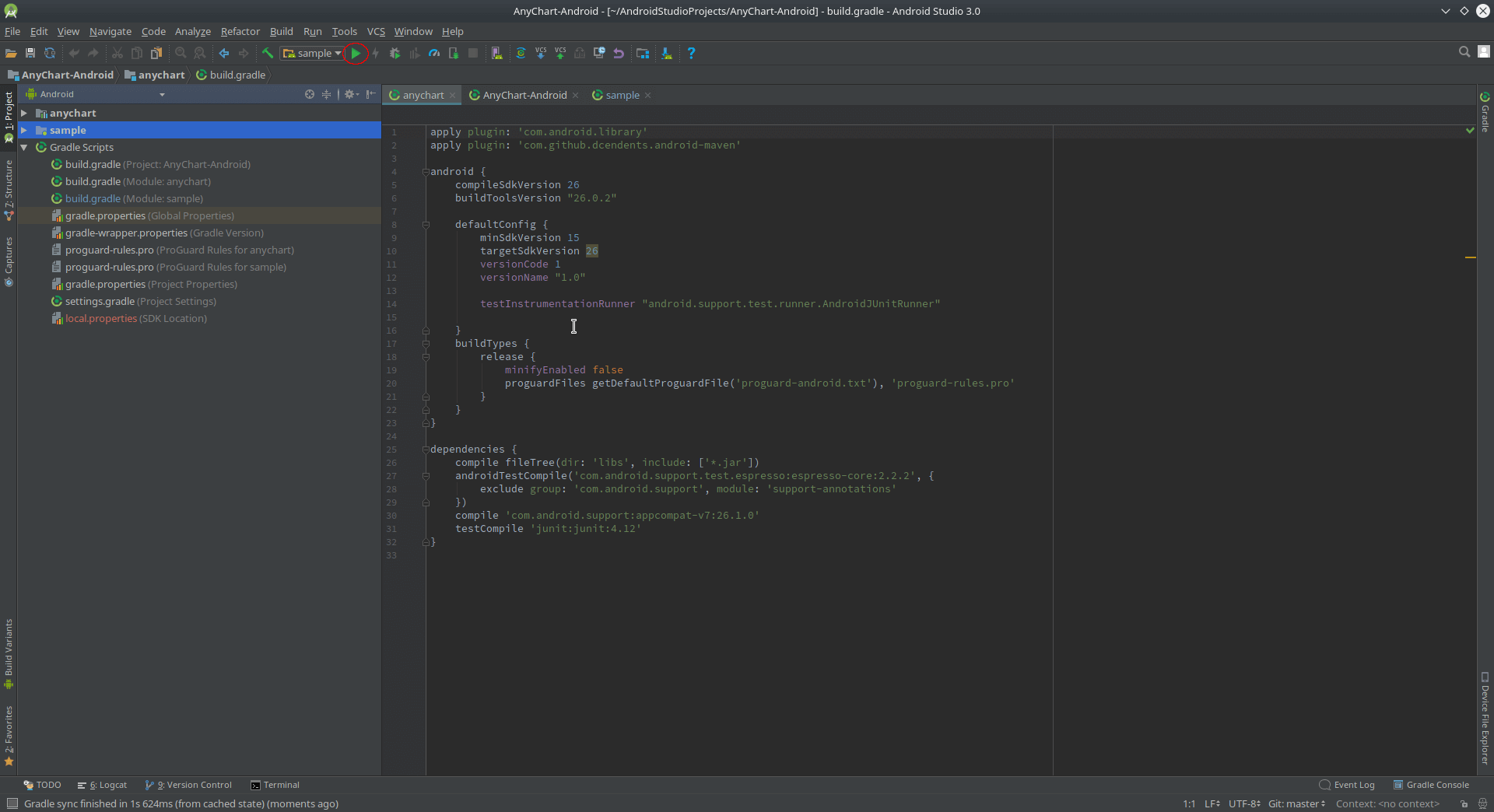Collapse the Gradle Scripts tree node
The image size is (1494, 812).
click(24, 147)
